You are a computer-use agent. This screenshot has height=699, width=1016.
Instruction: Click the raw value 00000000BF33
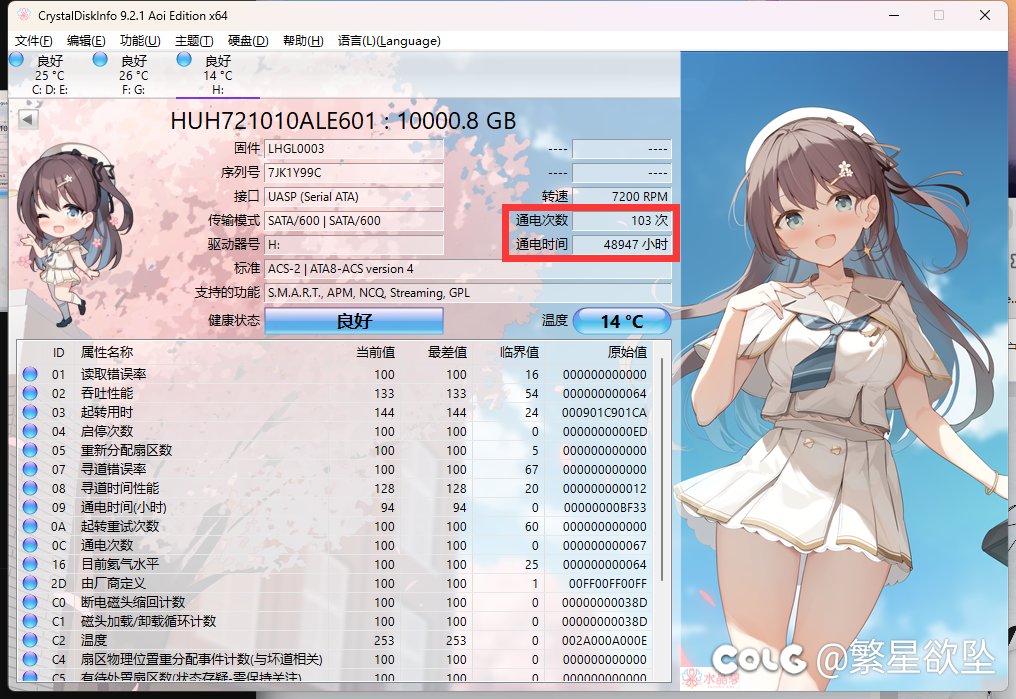(x=605, y=507)
